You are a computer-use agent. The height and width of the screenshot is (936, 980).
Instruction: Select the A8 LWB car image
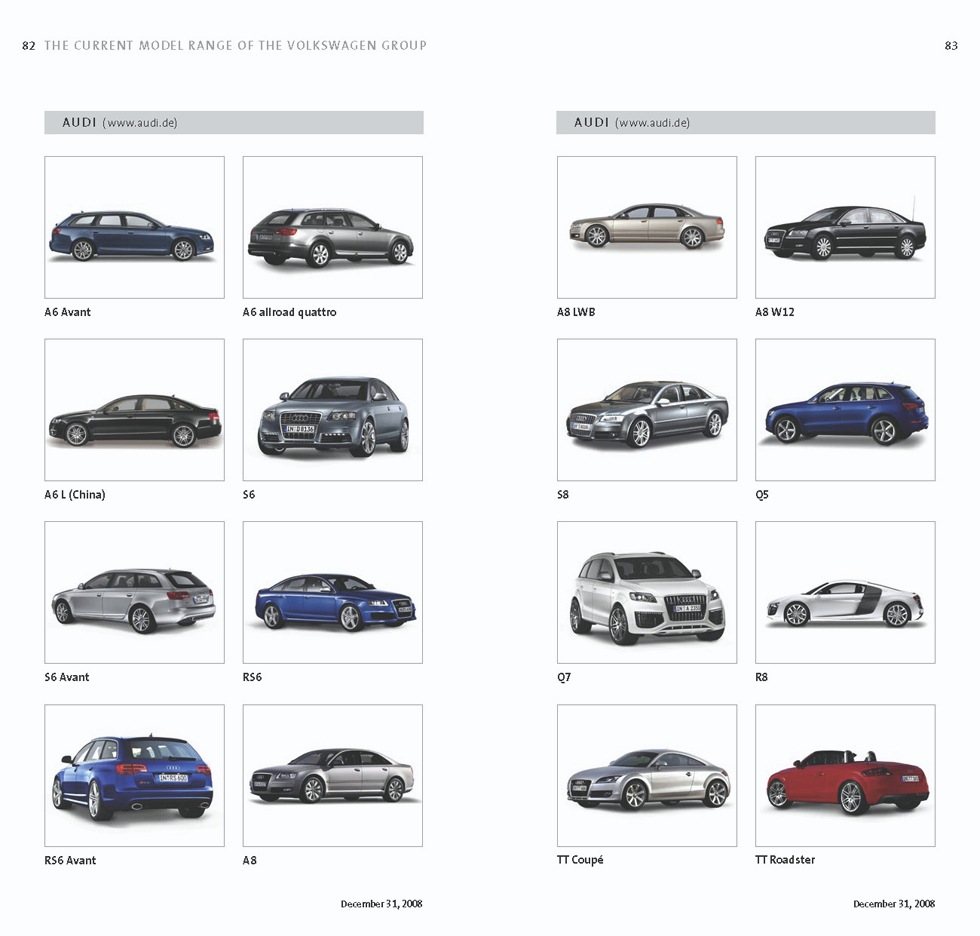point(646,228)
